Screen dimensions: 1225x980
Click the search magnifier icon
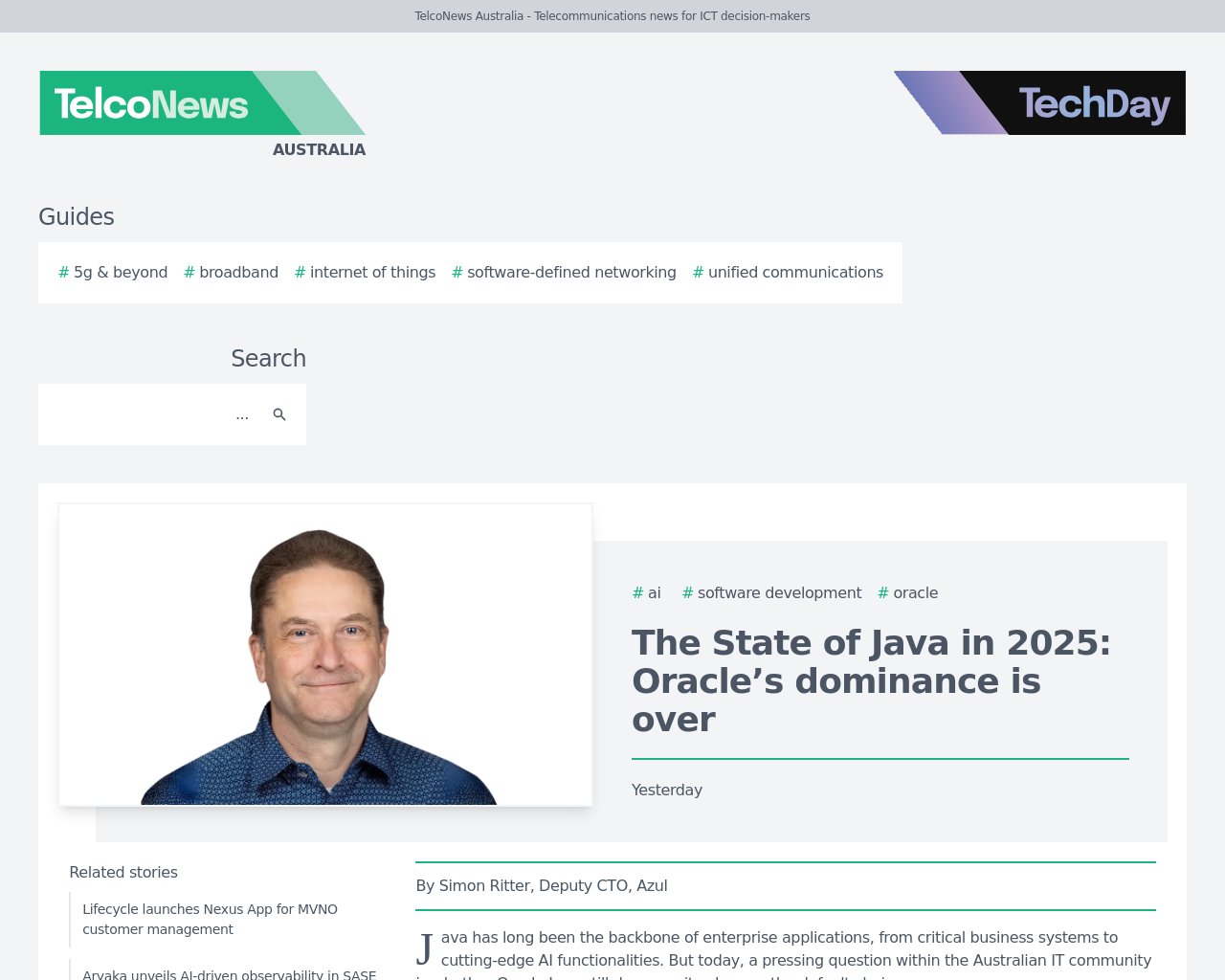tap(279, 414)
